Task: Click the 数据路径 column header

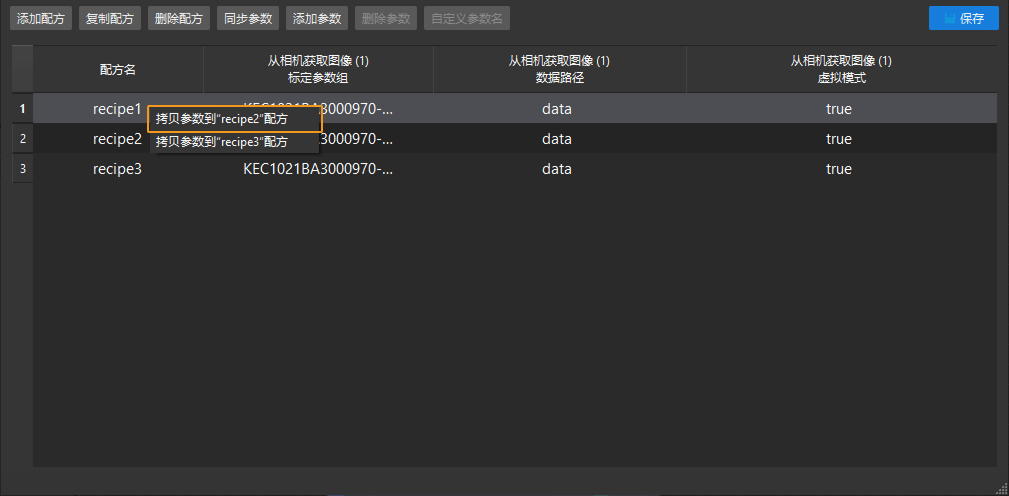Action: point(559,69)
